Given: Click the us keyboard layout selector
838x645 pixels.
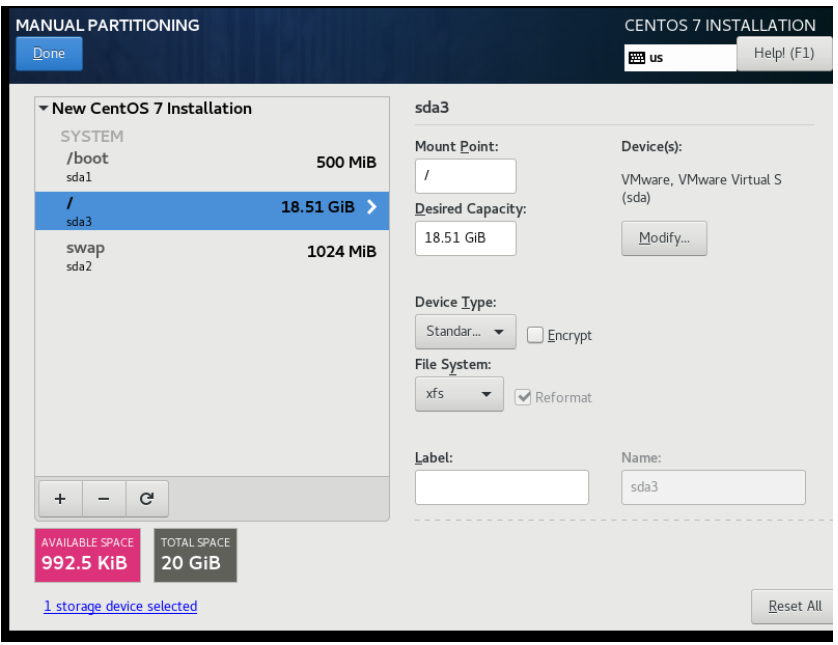Looking at the screenshot, I should (680, 58).
